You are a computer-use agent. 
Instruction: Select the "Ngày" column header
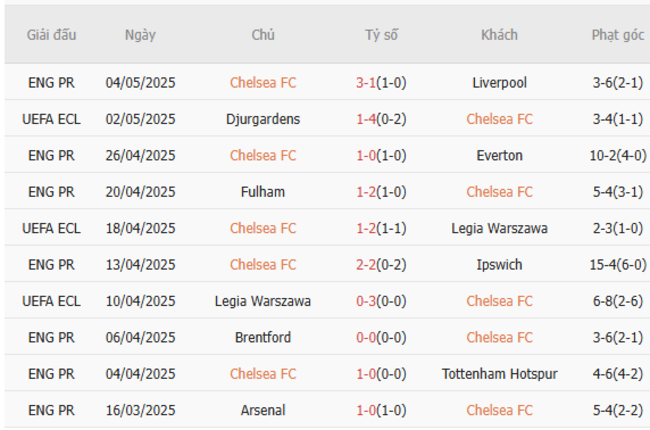[140, 35]
